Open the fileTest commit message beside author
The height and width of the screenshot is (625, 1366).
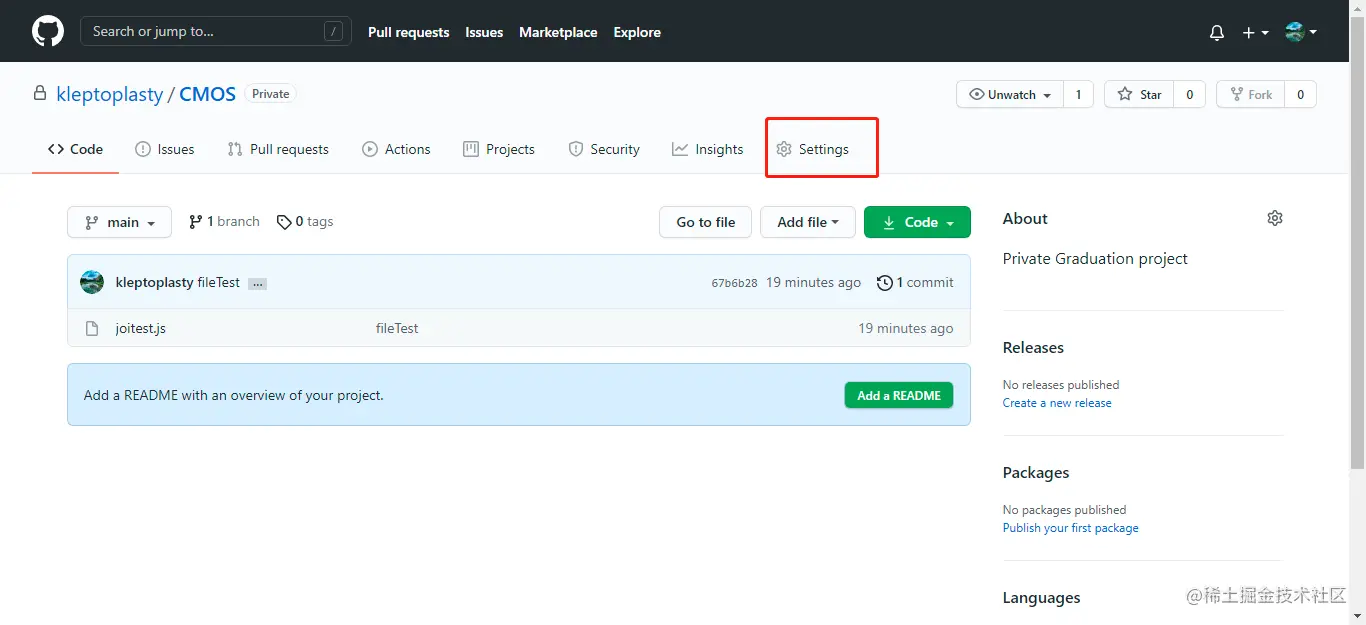pyautogui.click(x=219, y=283)
